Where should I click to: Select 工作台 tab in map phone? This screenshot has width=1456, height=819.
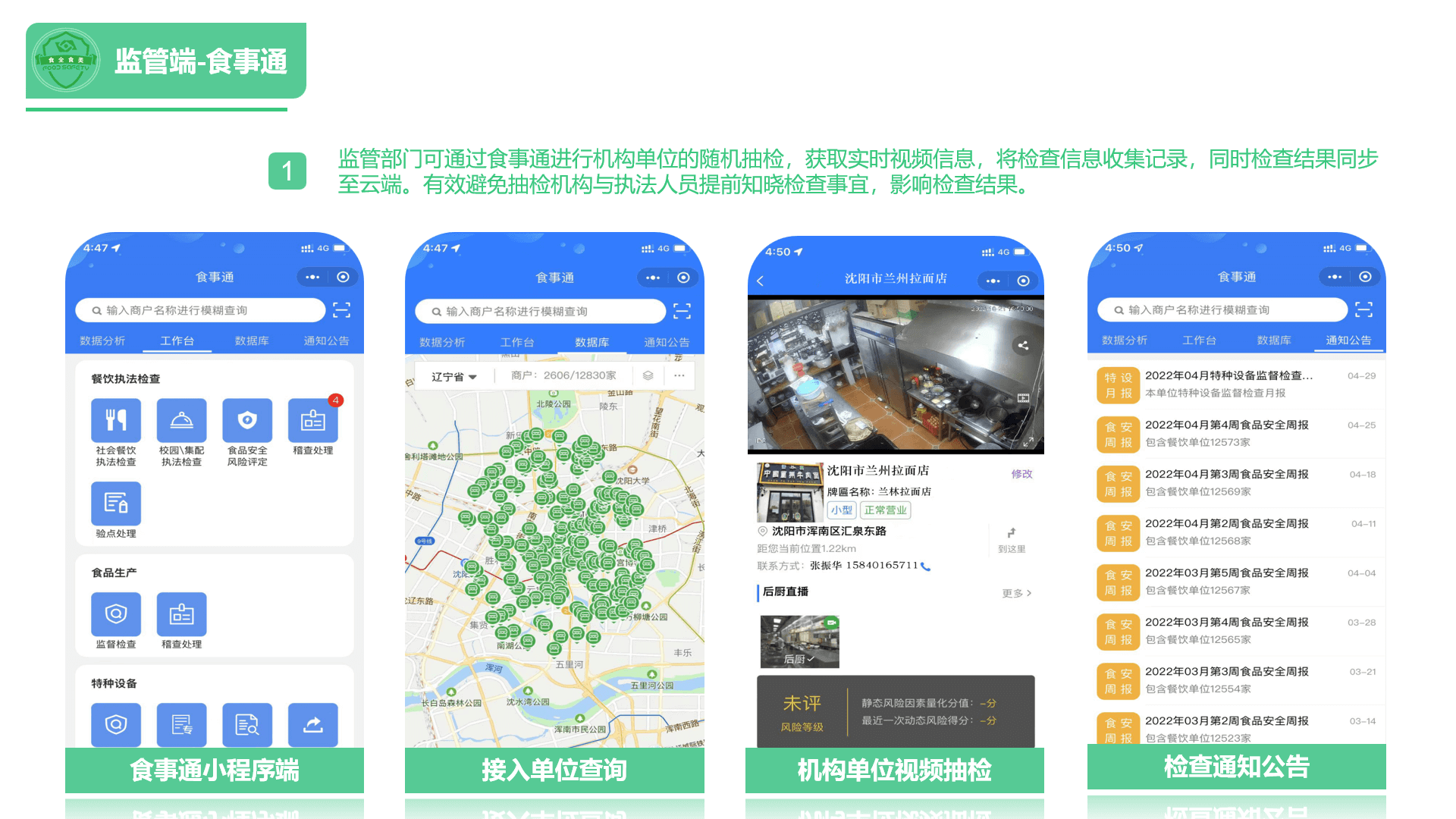(516, 343)
